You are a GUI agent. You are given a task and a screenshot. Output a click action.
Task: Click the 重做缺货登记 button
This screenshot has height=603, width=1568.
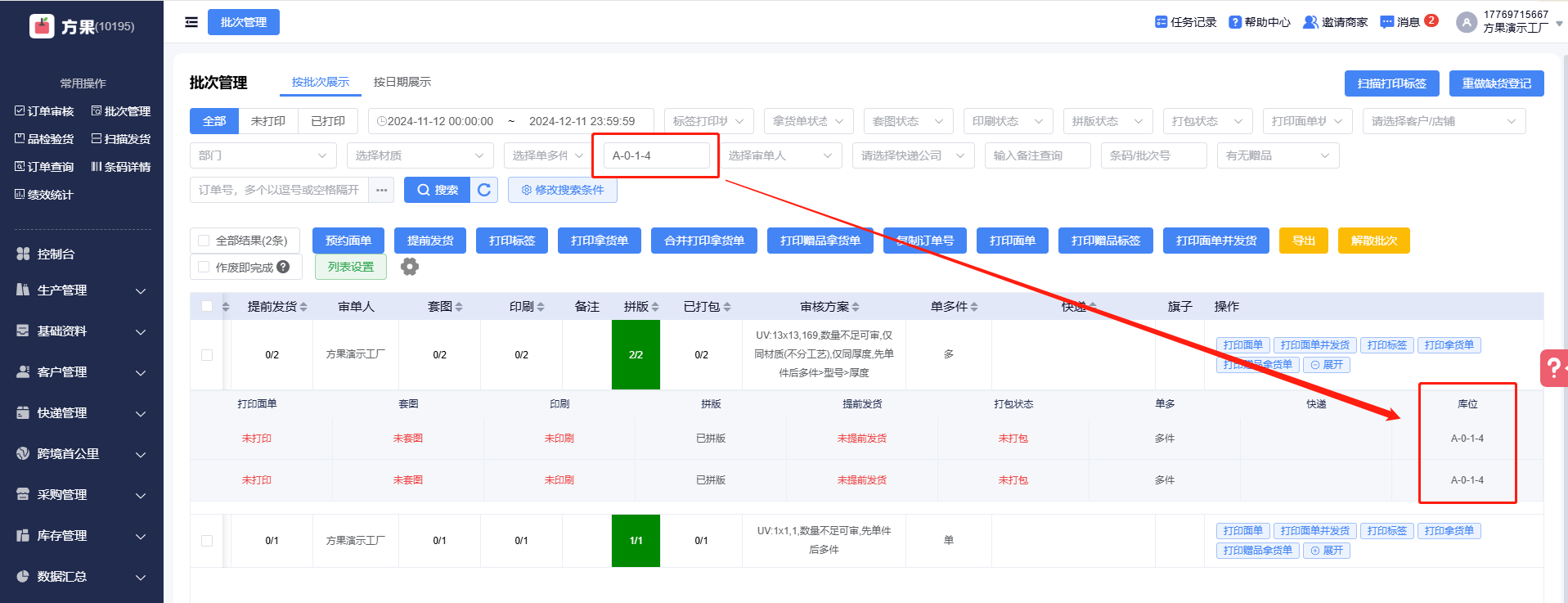pyautogui.click(x=1497, y=83)
